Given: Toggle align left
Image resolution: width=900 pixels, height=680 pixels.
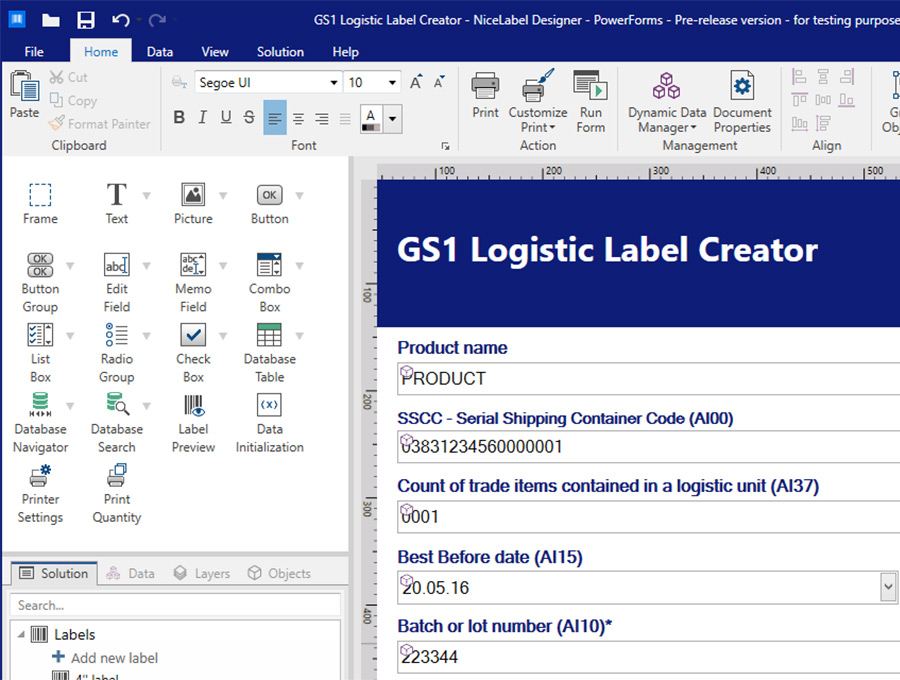Looking at the screenshot, I should [275, 118].
